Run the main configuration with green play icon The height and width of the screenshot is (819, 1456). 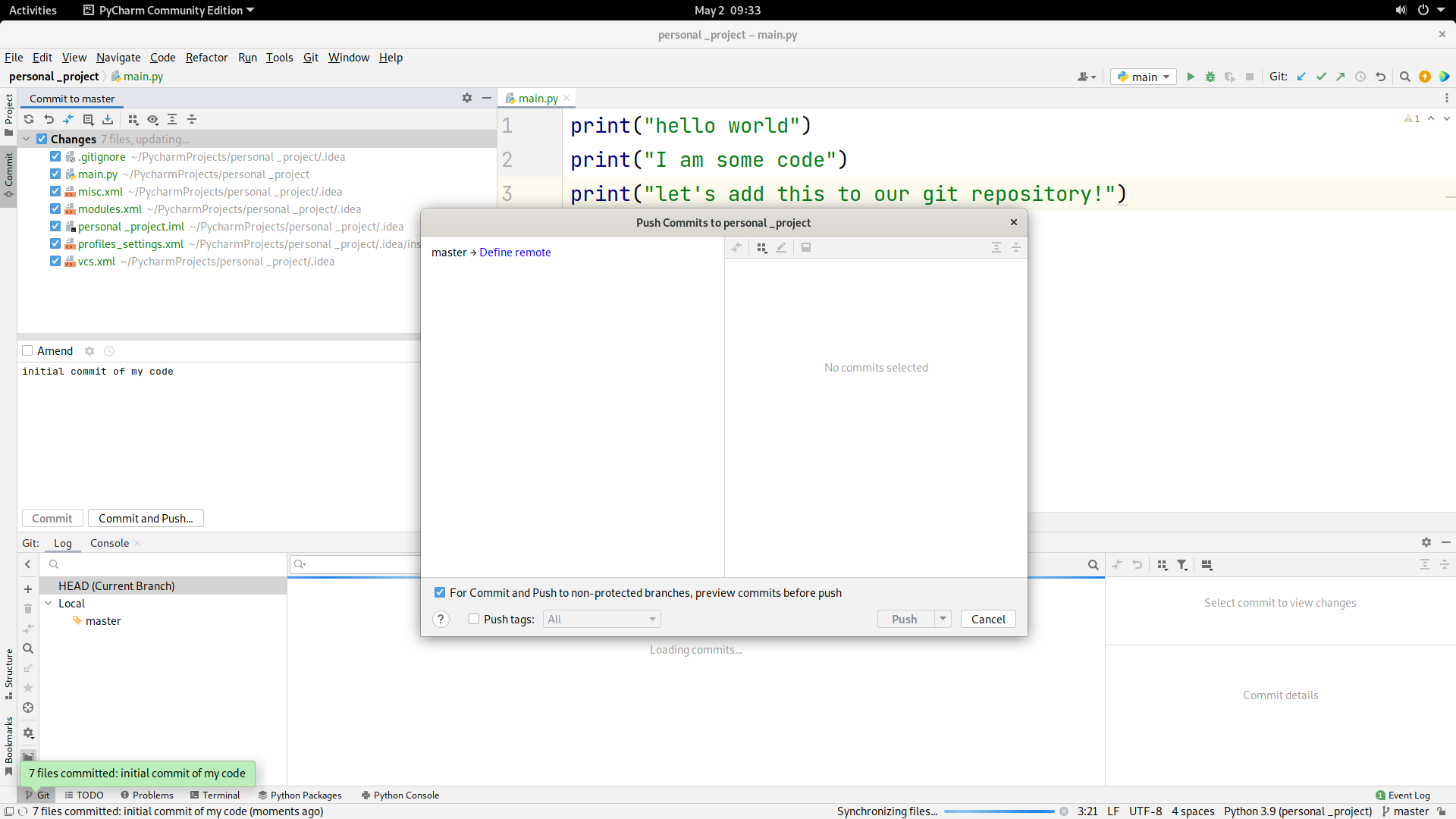coord(1191,77)
